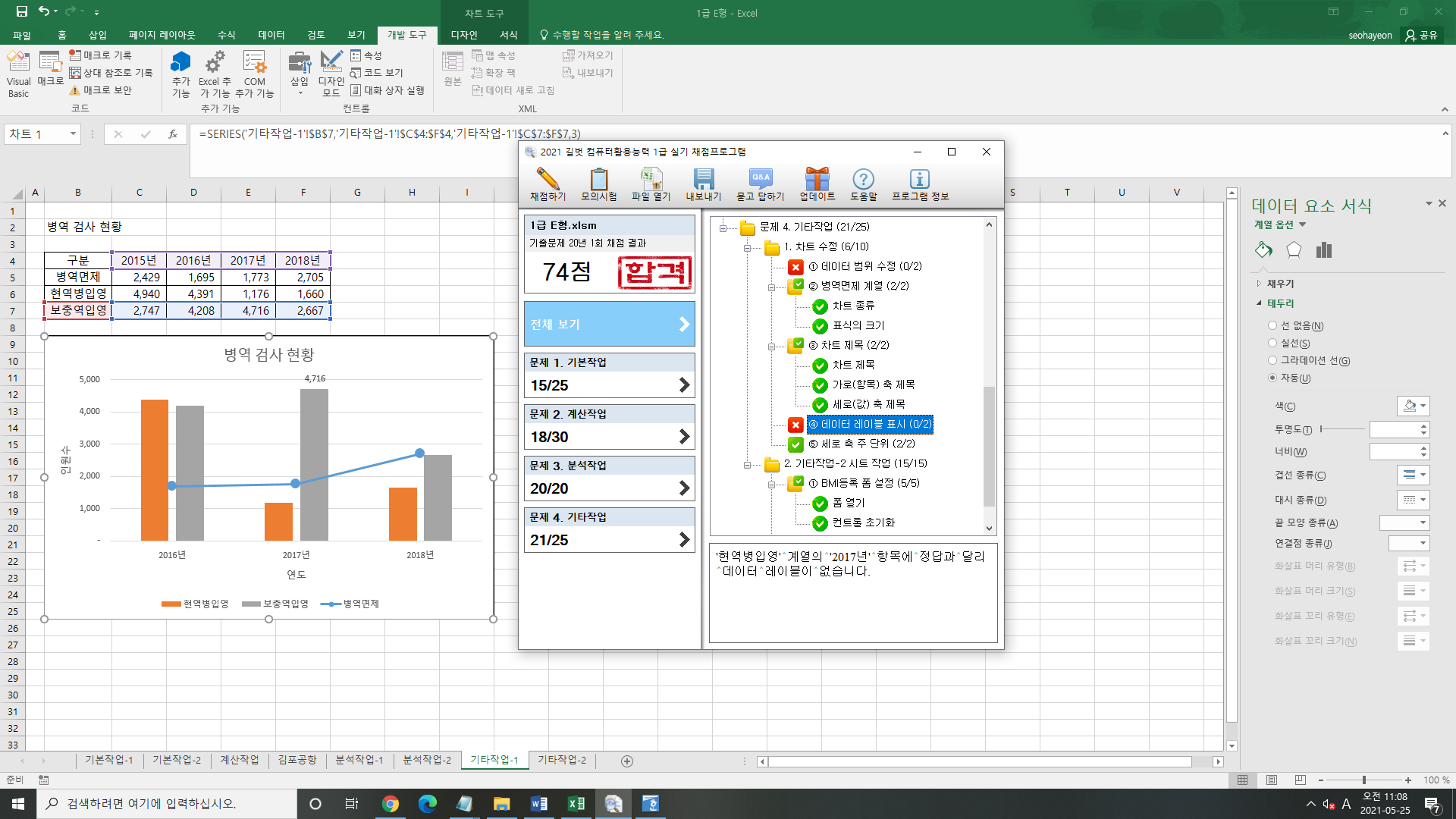Click the Visual Basic ribbon icon

(18, 74)
